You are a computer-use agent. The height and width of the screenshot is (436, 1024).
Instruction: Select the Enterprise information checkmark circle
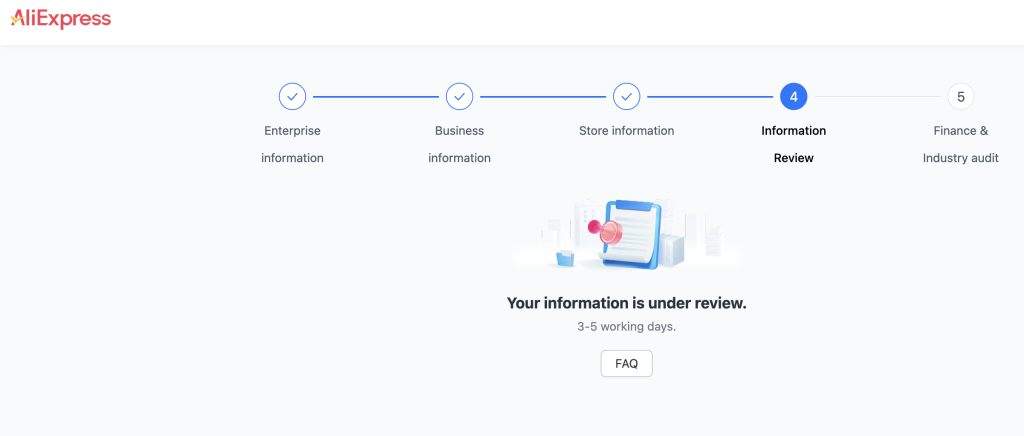(293, 97)
